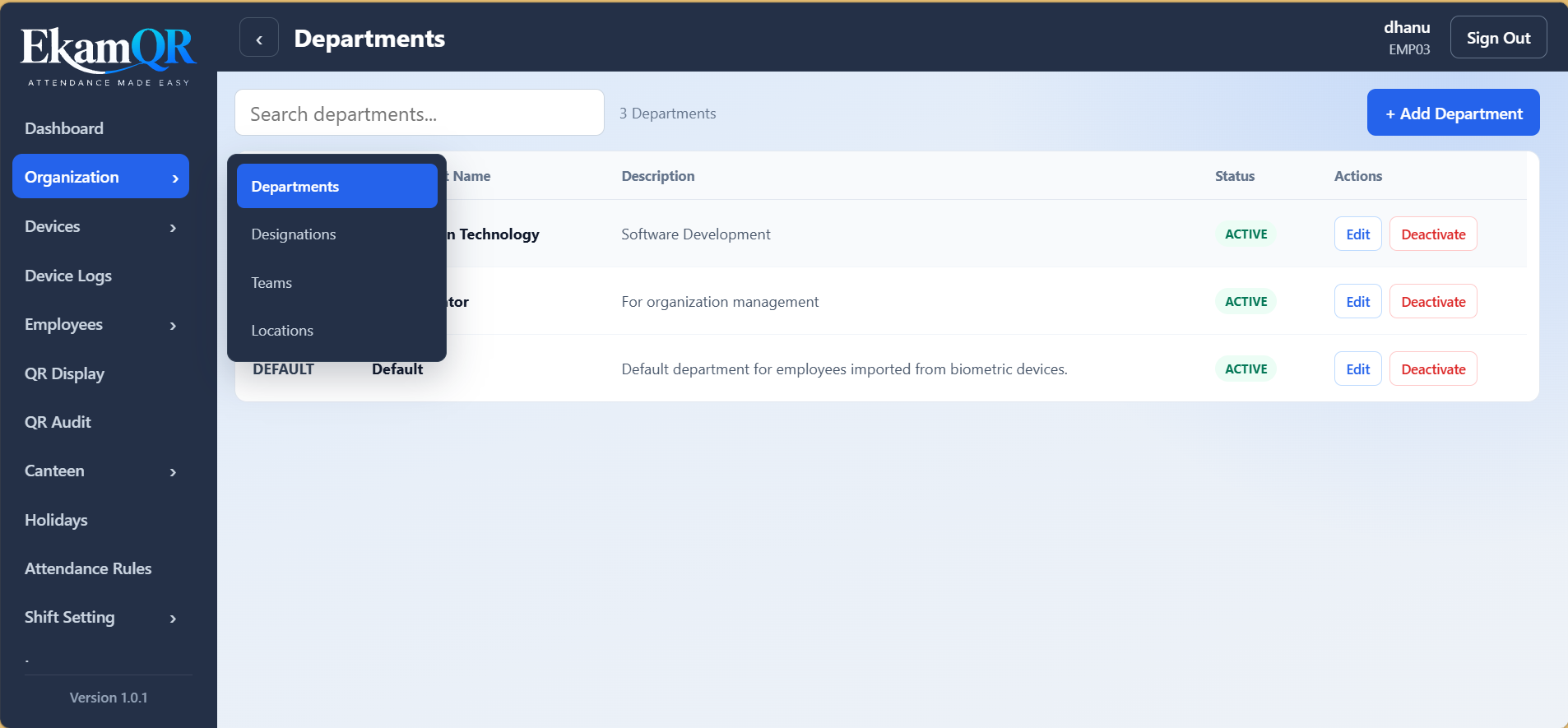Image resolution: width=1568 pixels, height=728 pixels.
Task: Go back using the header arrow button
Action: [259, 38]
